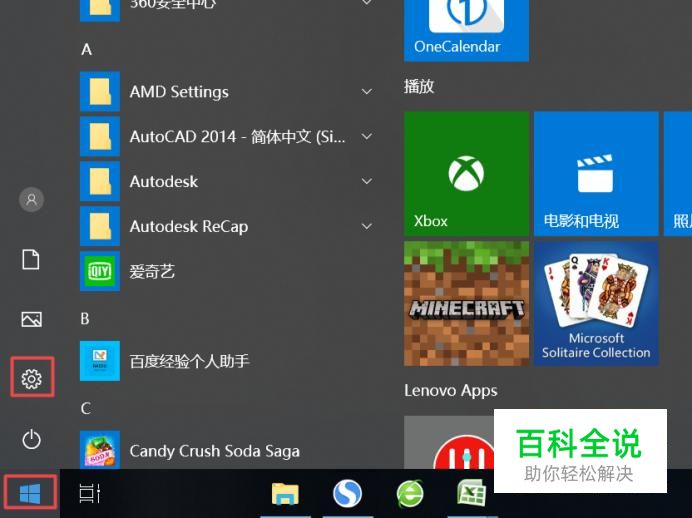Open the Power options icon
Screen dimensions: 692x518
click(31, 439)
